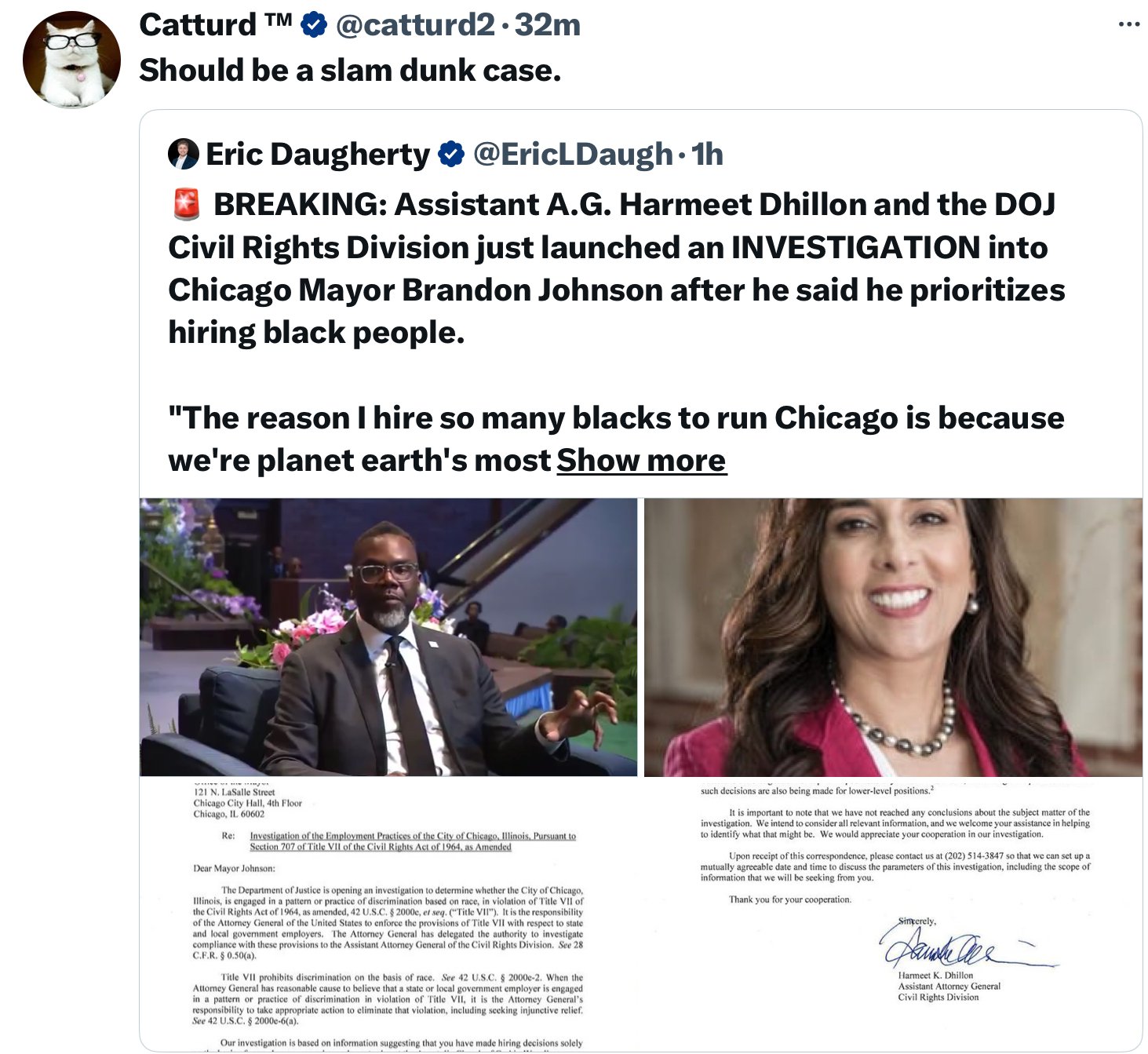Open Catturd's cat profile avatar
1148x1054 pixels.
click(71, 60)
